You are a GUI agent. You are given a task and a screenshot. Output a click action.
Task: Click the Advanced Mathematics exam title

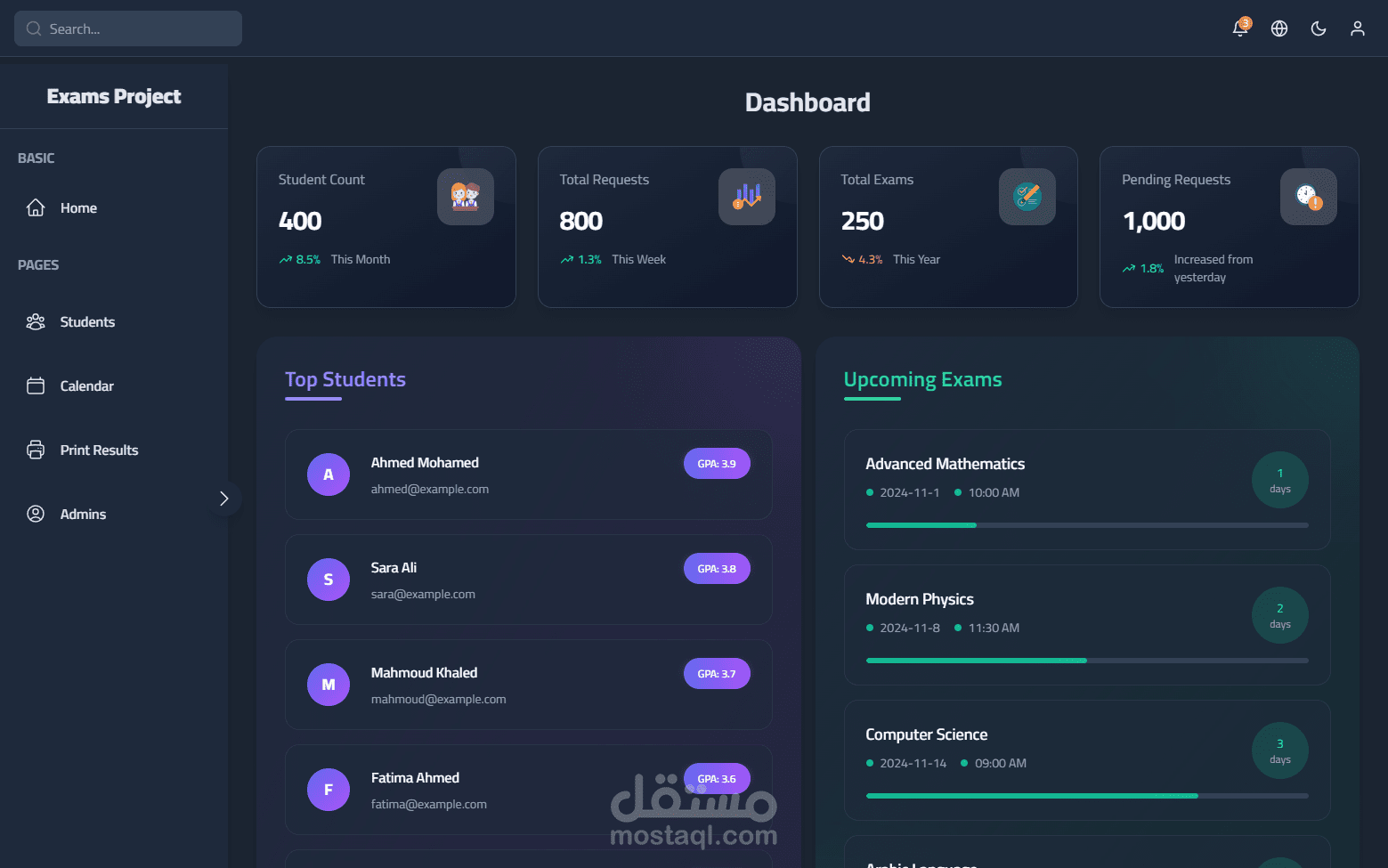[945, 464]
